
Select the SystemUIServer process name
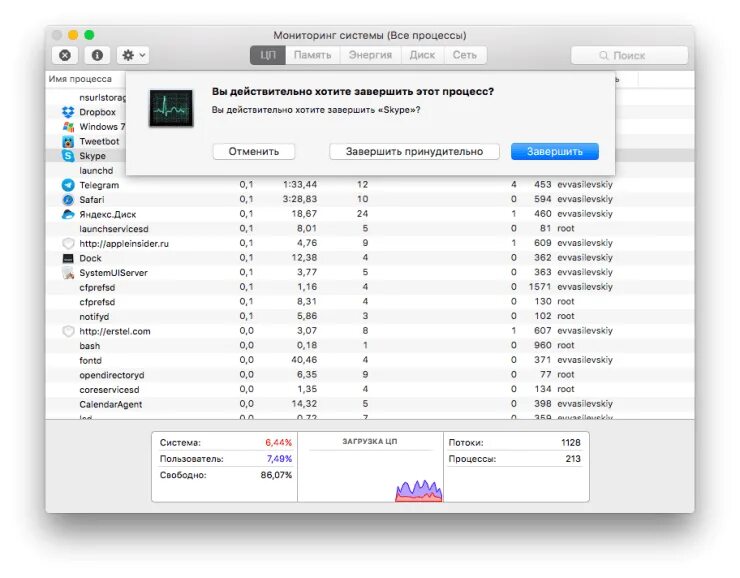tap(113, 273)
